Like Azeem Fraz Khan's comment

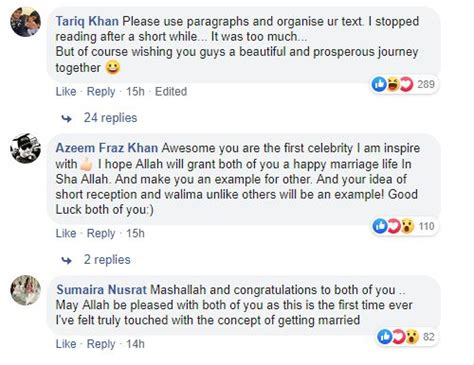tap(66, 233)
